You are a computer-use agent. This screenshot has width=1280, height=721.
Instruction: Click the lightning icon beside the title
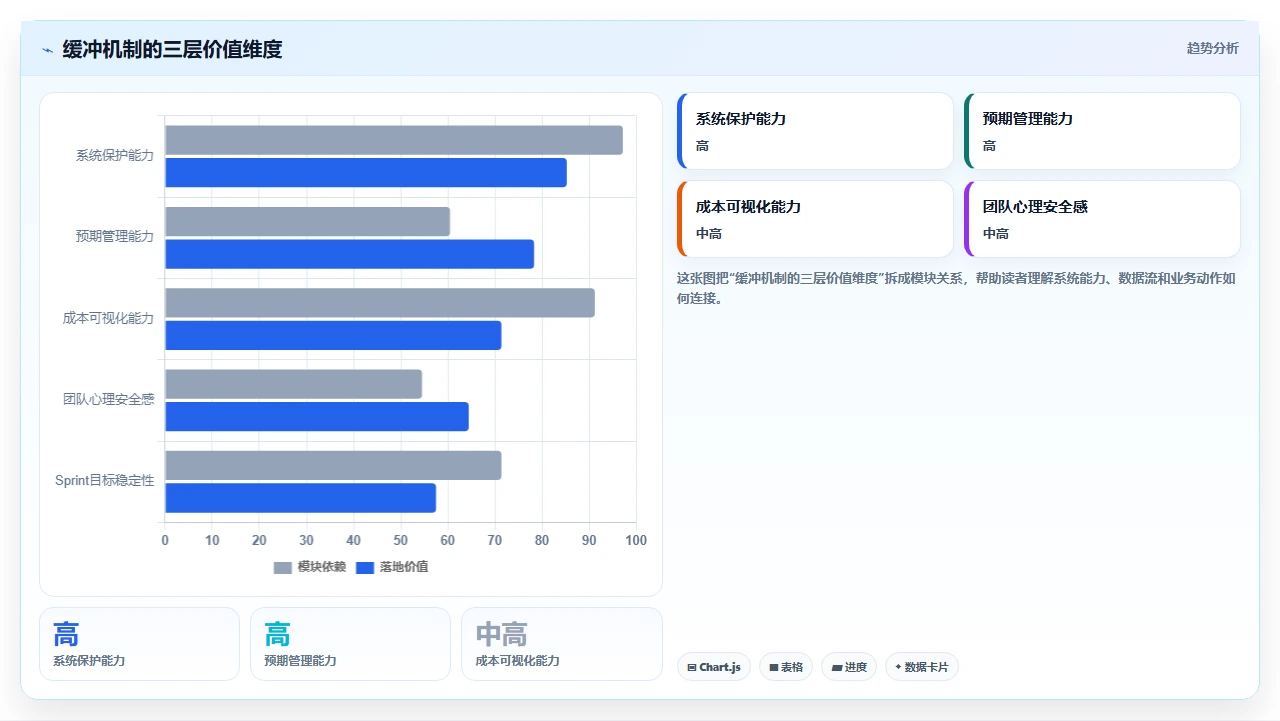pyautogui.click(x=47, y=50)
